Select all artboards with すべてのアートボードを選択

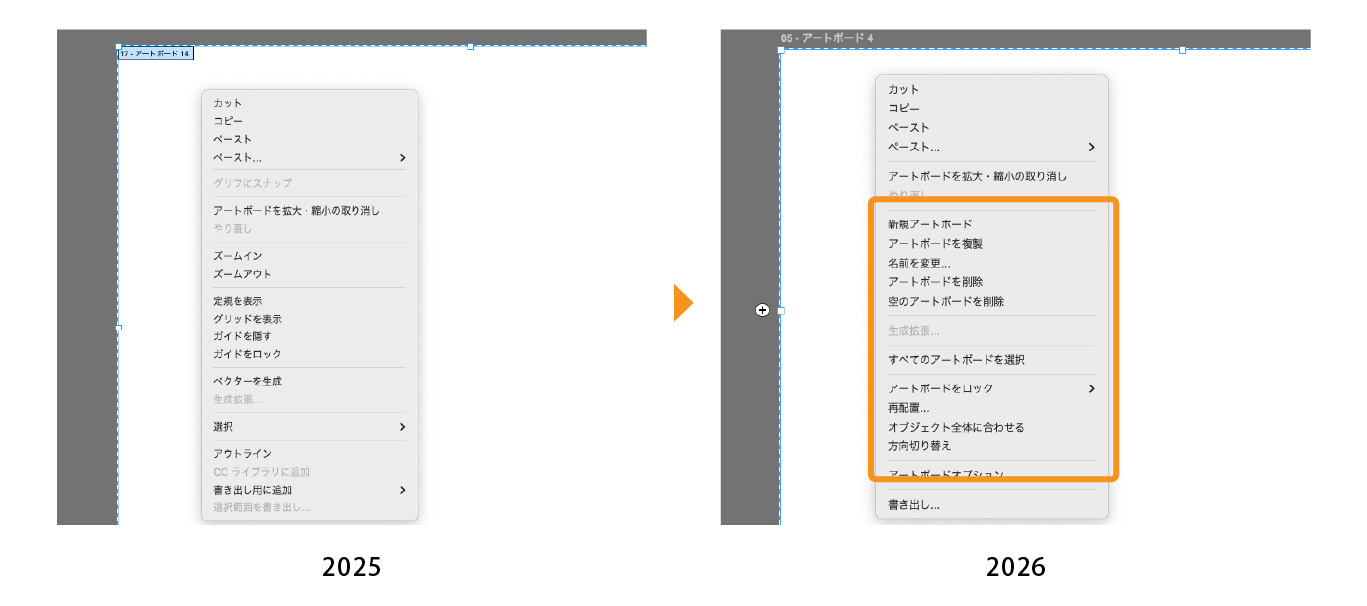click(956, 360)
